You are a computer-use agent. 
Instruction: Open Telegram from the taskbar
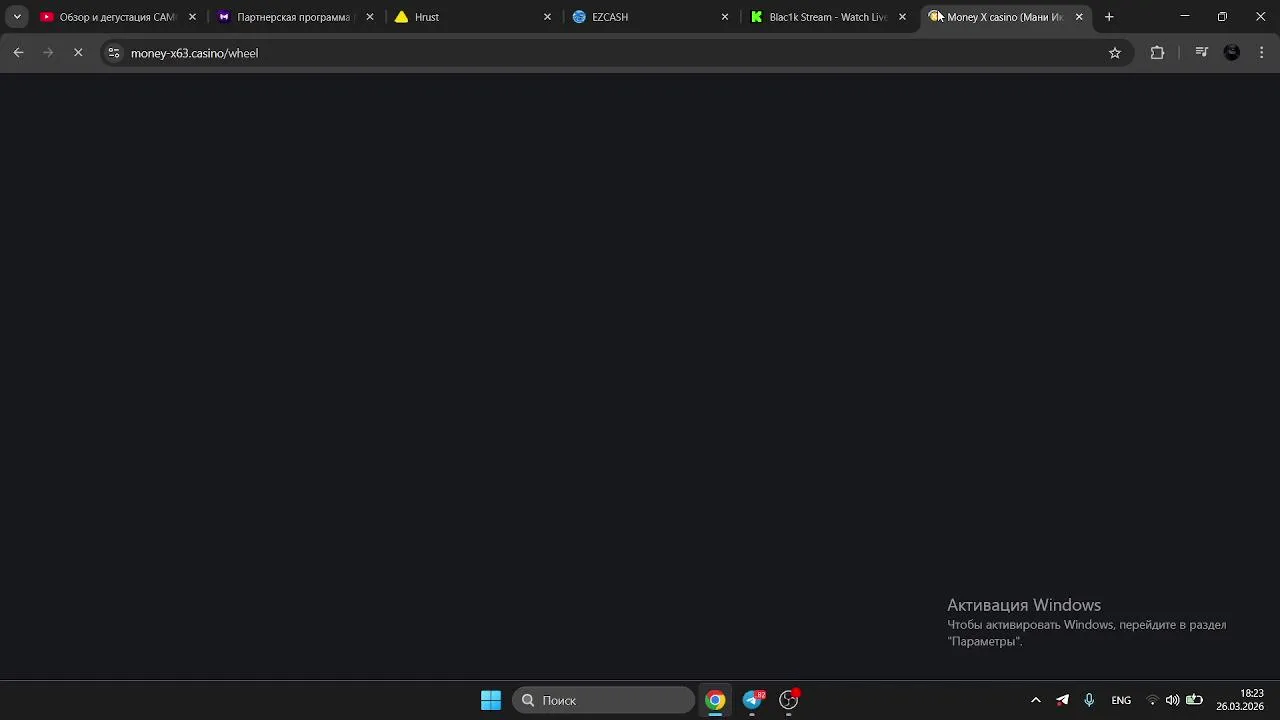point(752,700)
